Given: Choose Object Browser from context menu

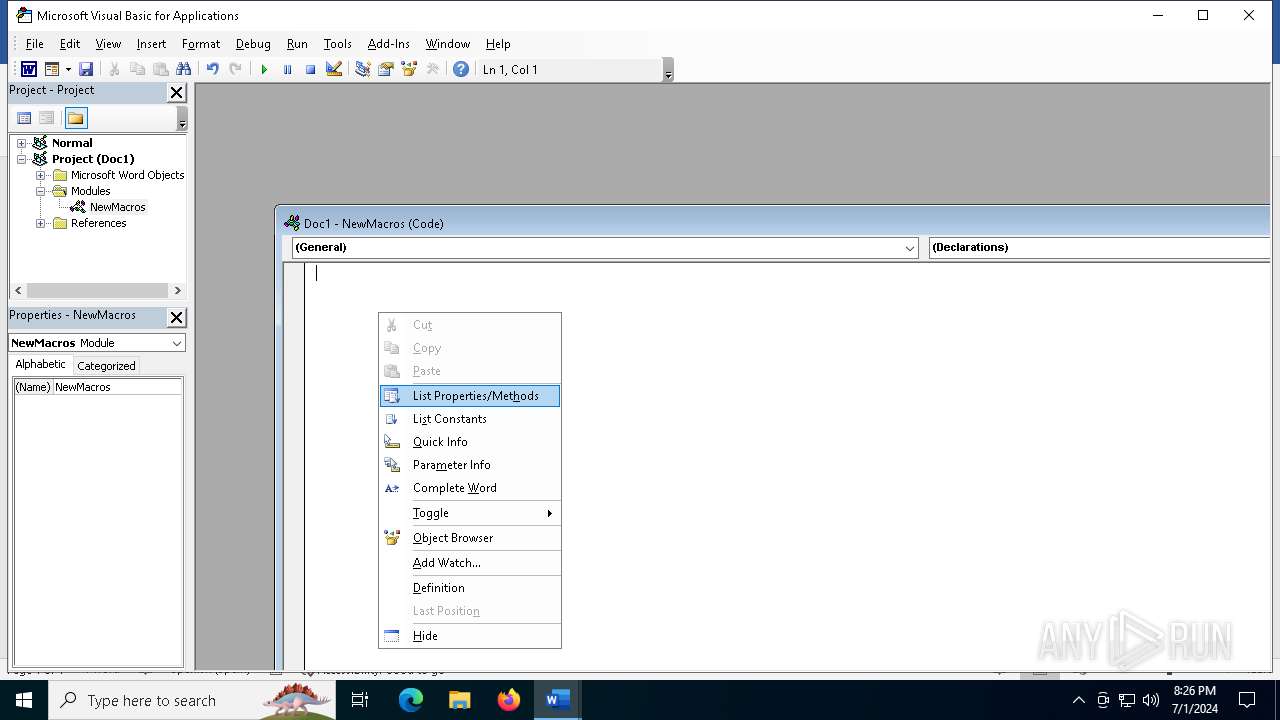Looking at the screenshot, I should coord(470,538).
